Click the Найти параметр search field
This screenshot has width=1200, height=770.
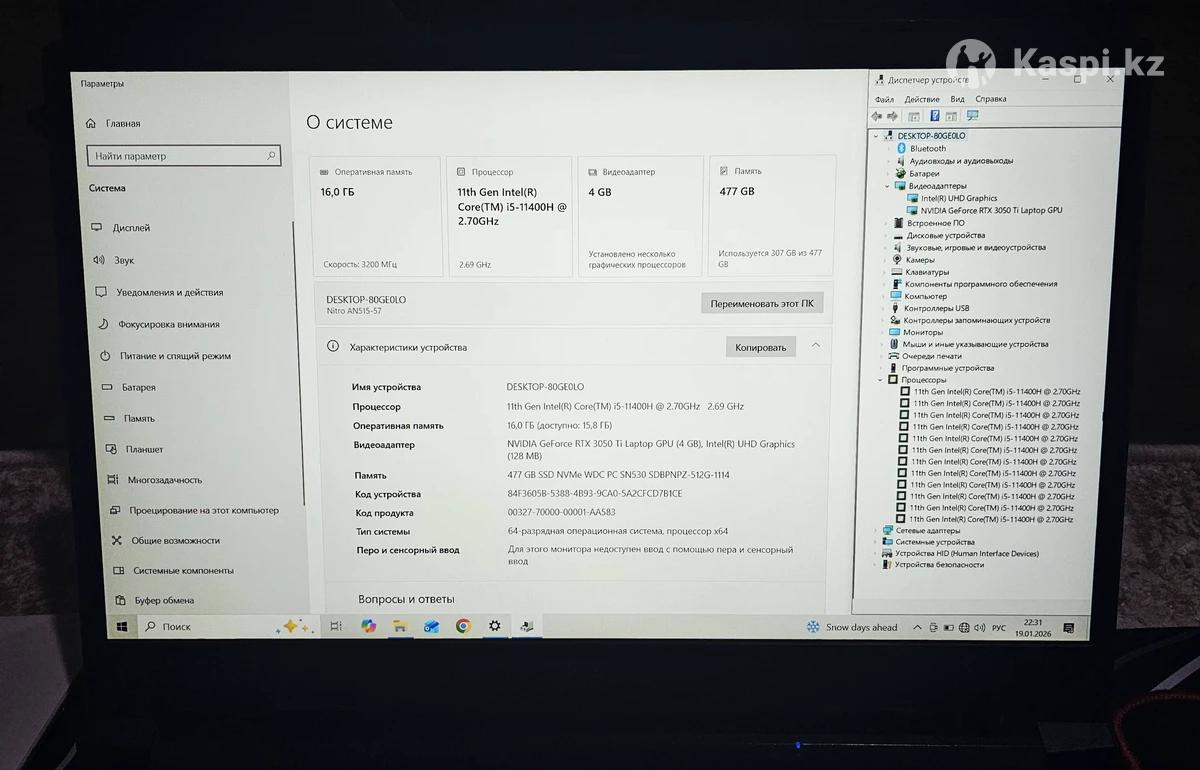click(180, 156)
